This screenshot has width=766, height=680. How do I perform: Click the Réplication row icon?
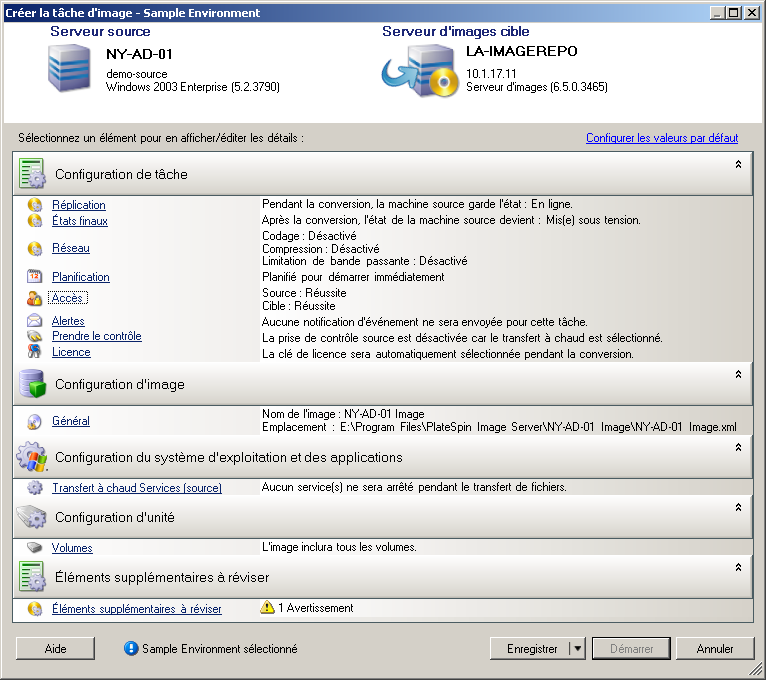35,205
